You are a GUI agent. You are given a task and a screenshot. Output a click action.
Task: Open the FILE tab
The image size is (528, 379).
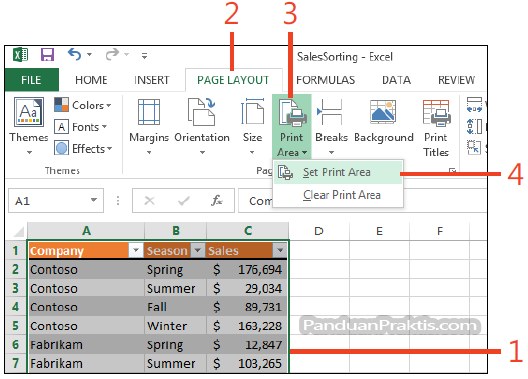coord(31,80)
